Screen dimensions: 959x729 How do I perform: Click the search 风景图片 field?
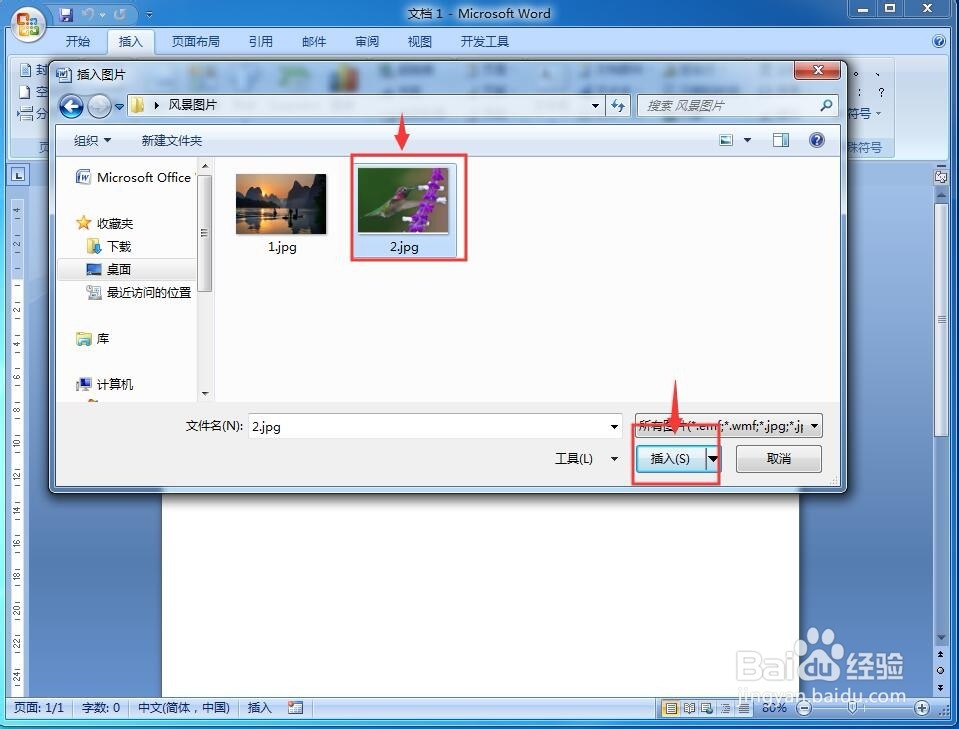[728, 106]
